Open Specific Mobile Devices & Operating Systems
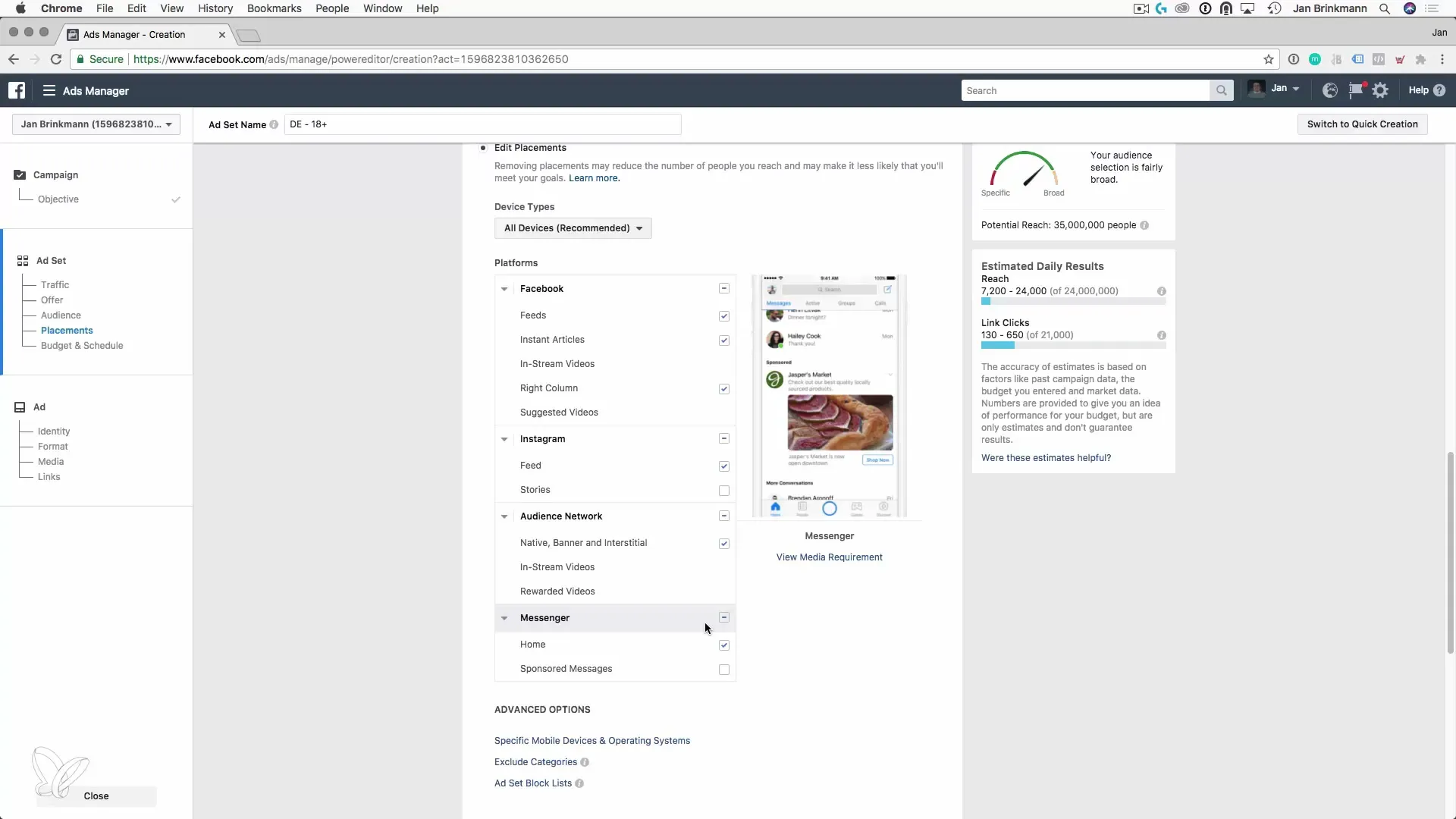Viewport: 1456px width, 819px height. tap(592, 741)
